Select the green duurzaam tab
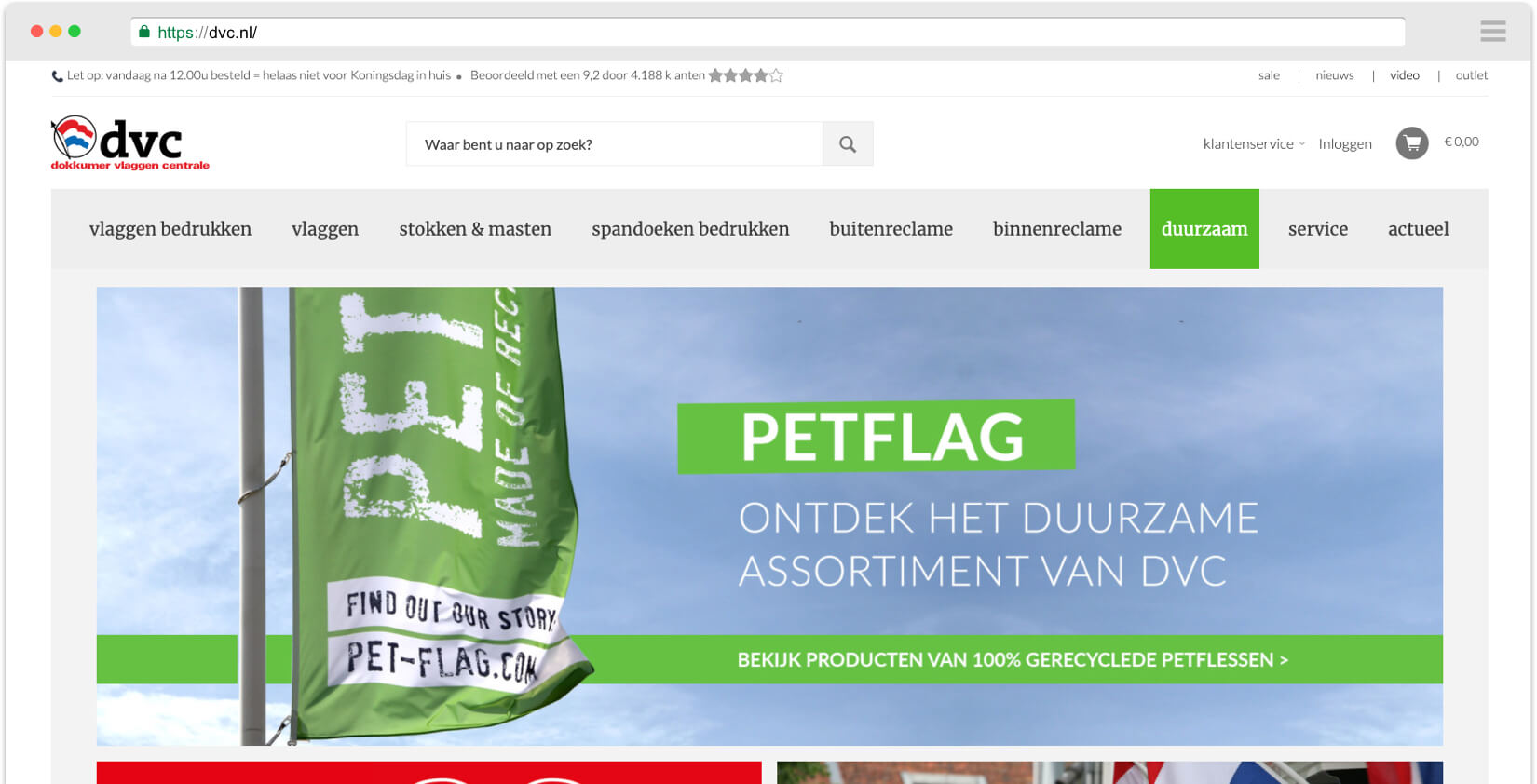Image resolution: width=1537 pixels, height=784 pixels. point(1204,229)
